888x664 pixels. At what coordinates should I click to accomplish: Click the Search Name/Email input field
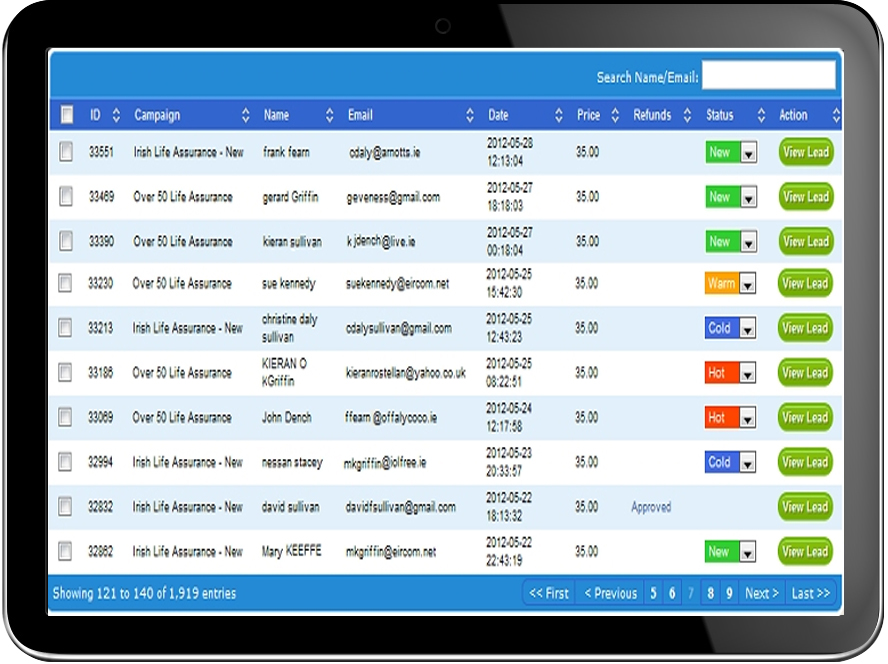[770, 75]
